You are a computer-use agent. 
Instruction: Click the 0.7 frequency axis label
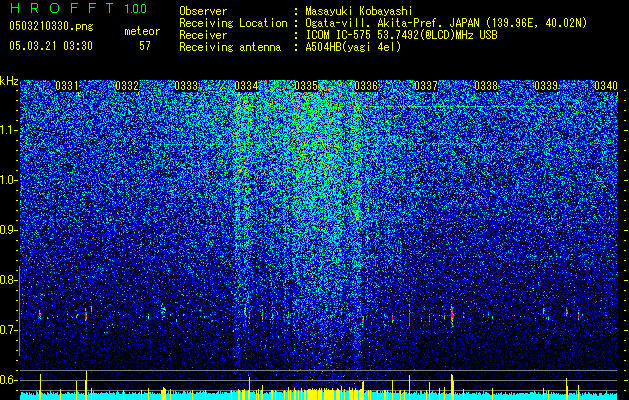(9, 330)
